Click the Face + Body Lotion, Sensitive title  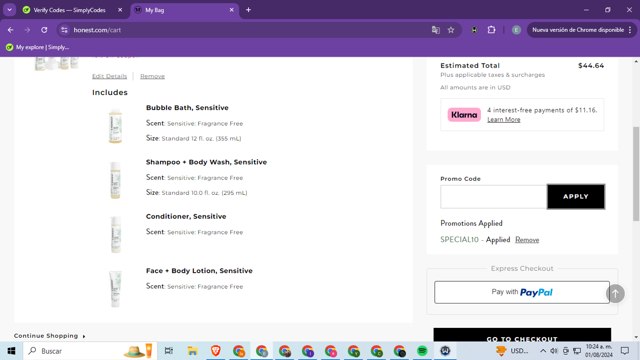(199, 271)
